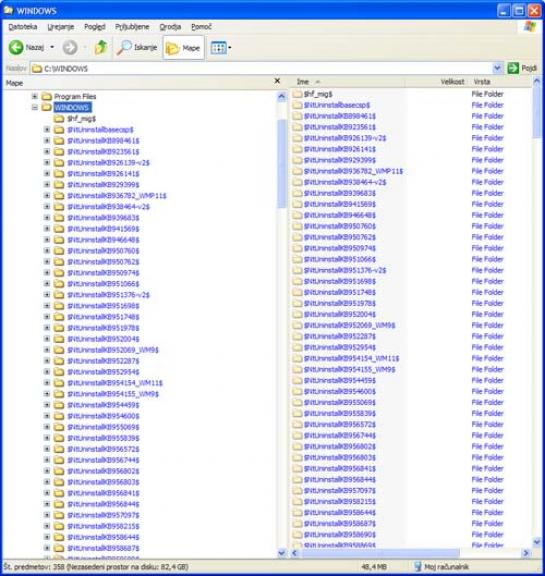
Task: Click WINDOWS title bar folder icon
Action: pos(8,10)
